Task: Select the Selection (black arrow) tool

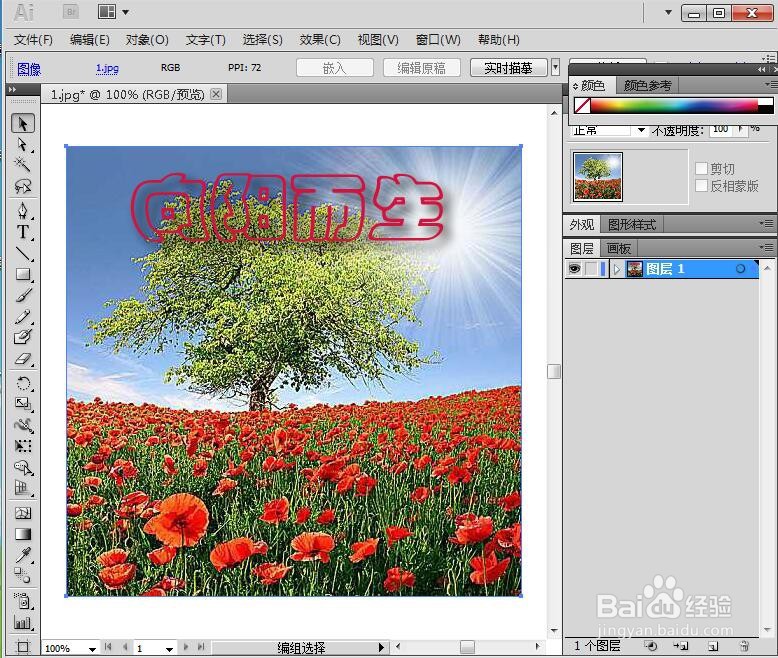Action: pos(23,123)
